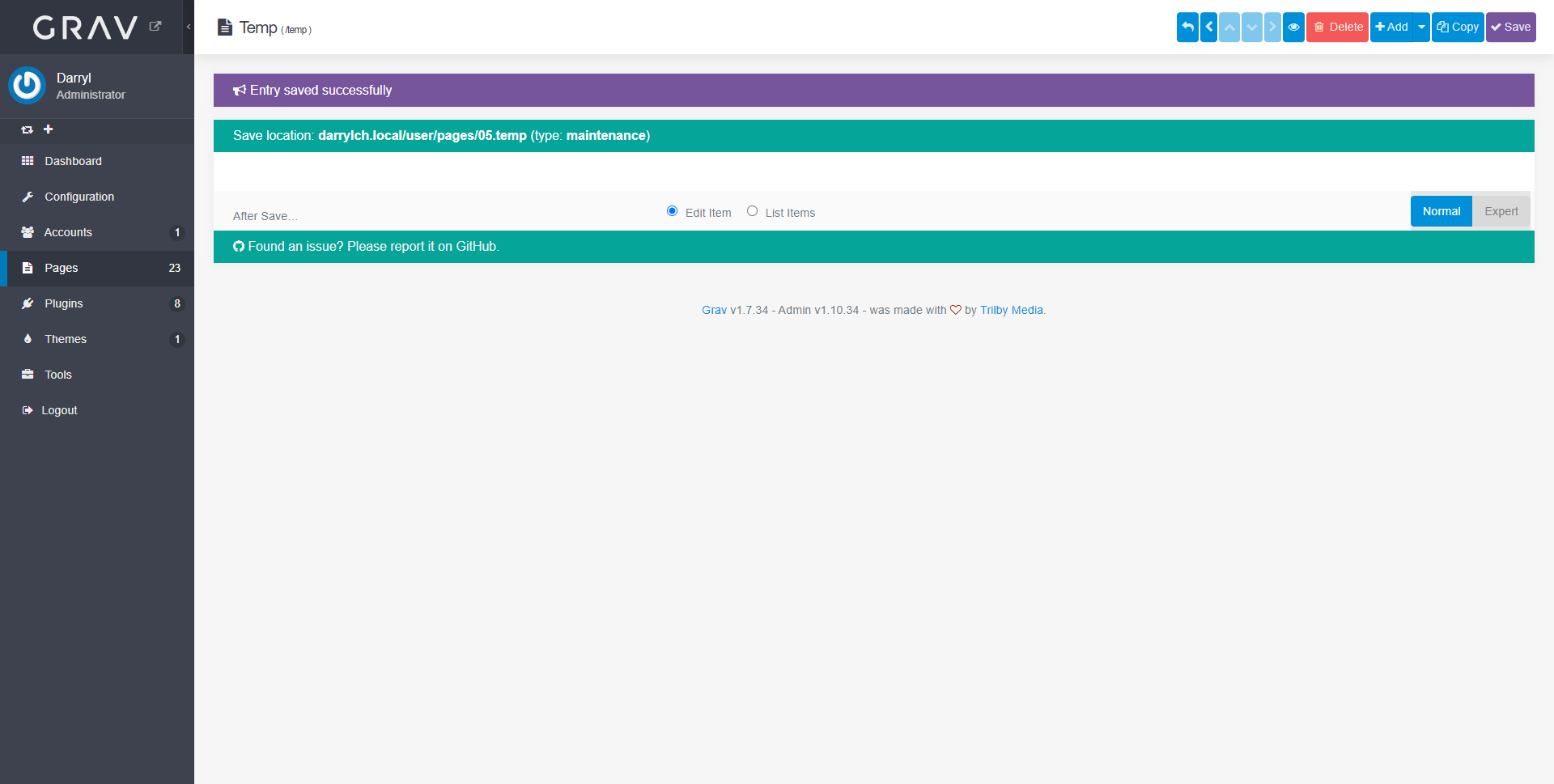This screenshot has width=1554, height=784.
Task: Click the save location path text
Action: (x=422, y=135)
